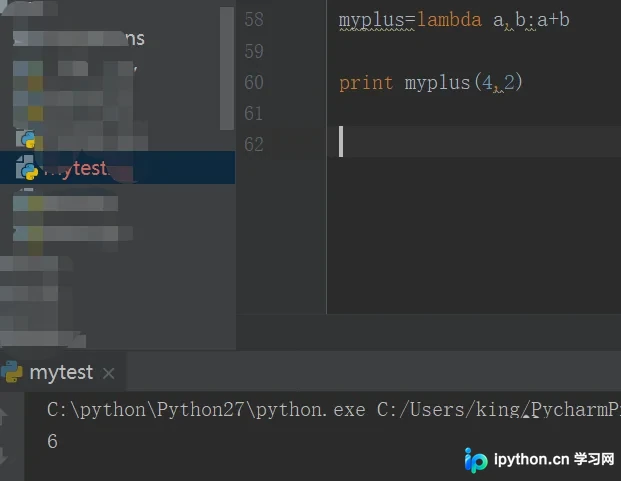
Task: Click the python.exe command line in console
Action: pos(334,410)
